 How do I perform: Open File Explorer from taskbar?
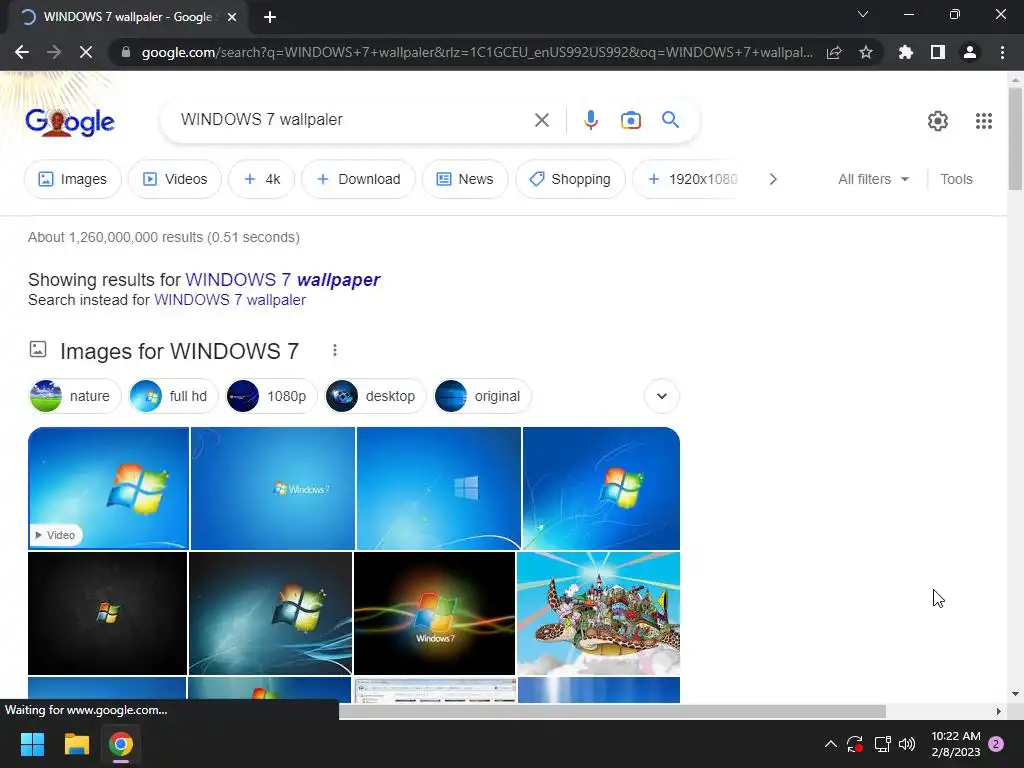(x=76, y=744)
